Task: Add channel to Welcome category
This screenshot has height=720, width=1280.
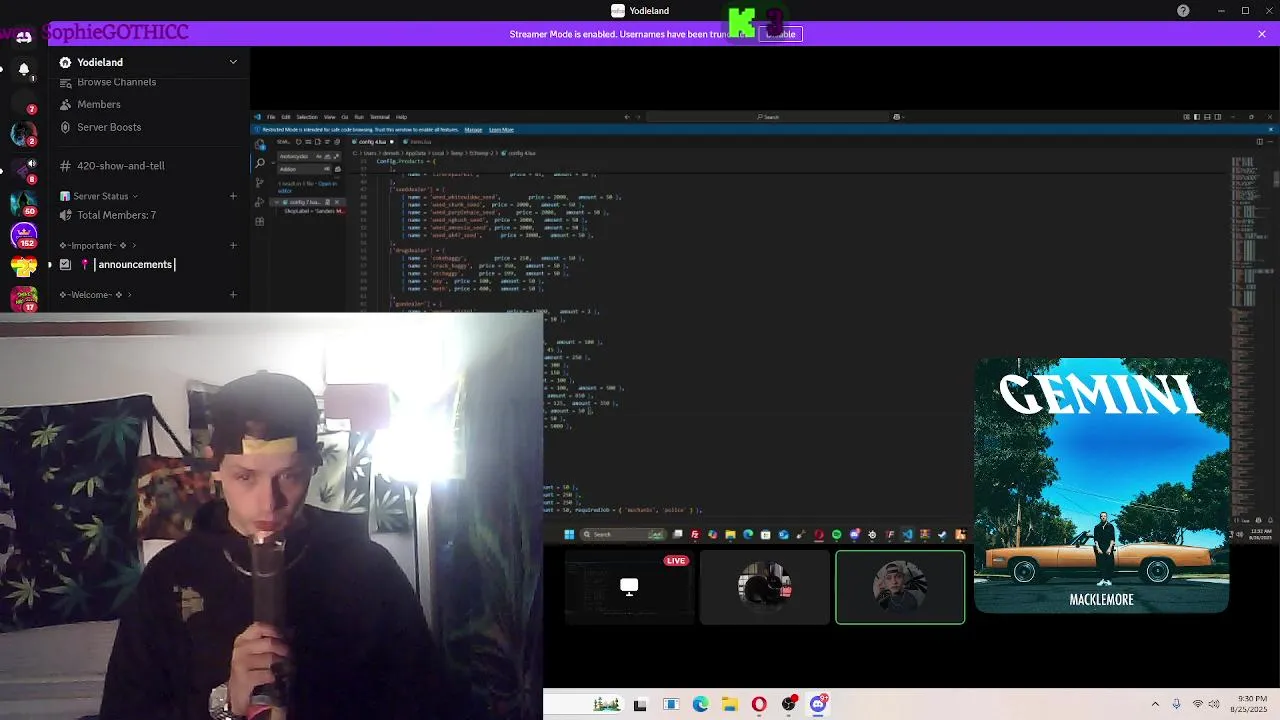Action: click(x=233, y=294)
